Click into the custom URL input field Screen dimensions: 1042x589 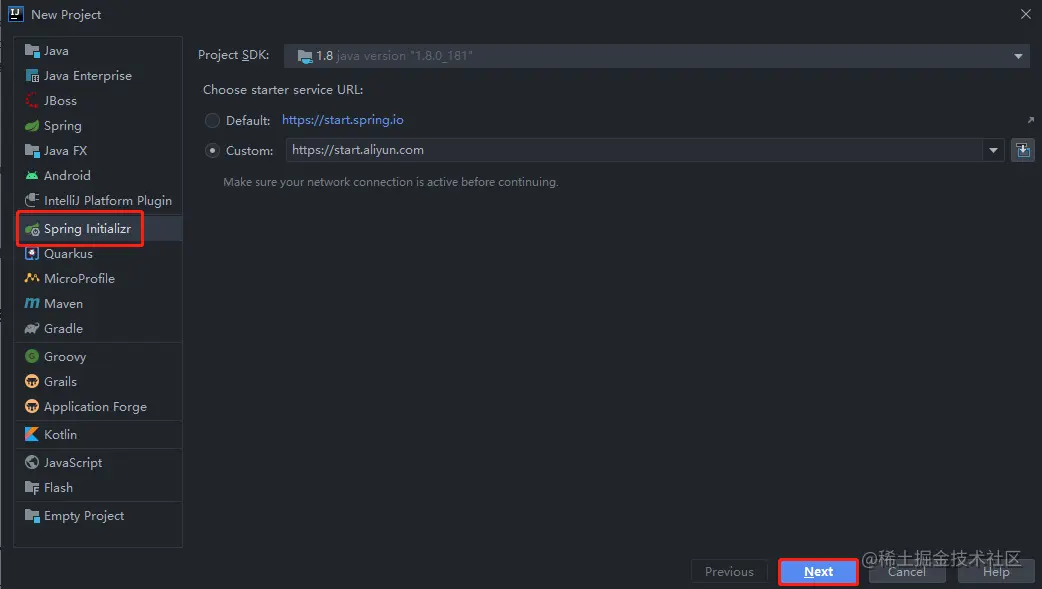click(633, 150)
